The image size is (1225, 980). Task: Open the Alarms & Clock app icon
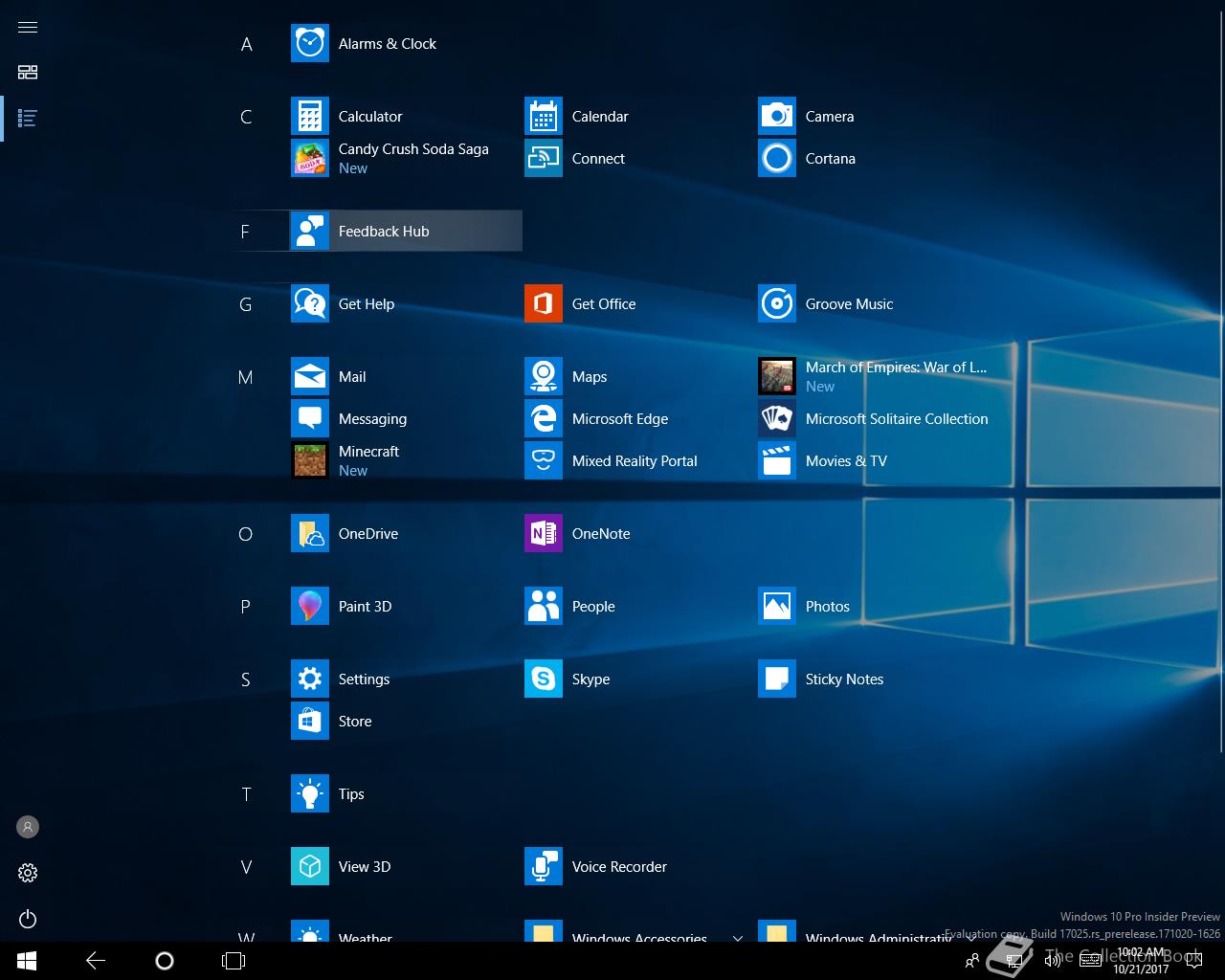click(x=310, y=44)
